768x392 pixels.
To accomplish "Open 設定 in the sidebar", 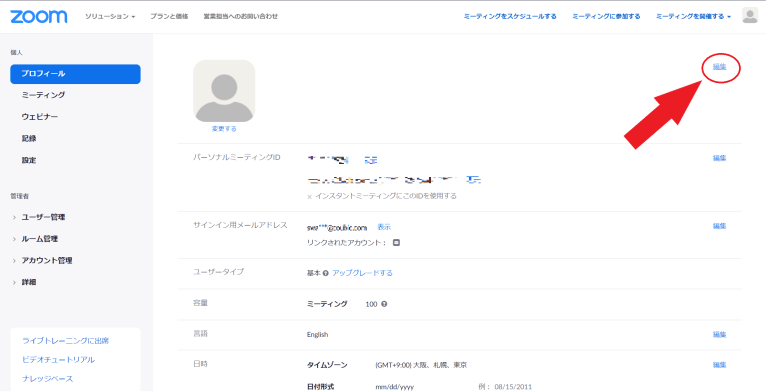I will [x=29, y=160].
